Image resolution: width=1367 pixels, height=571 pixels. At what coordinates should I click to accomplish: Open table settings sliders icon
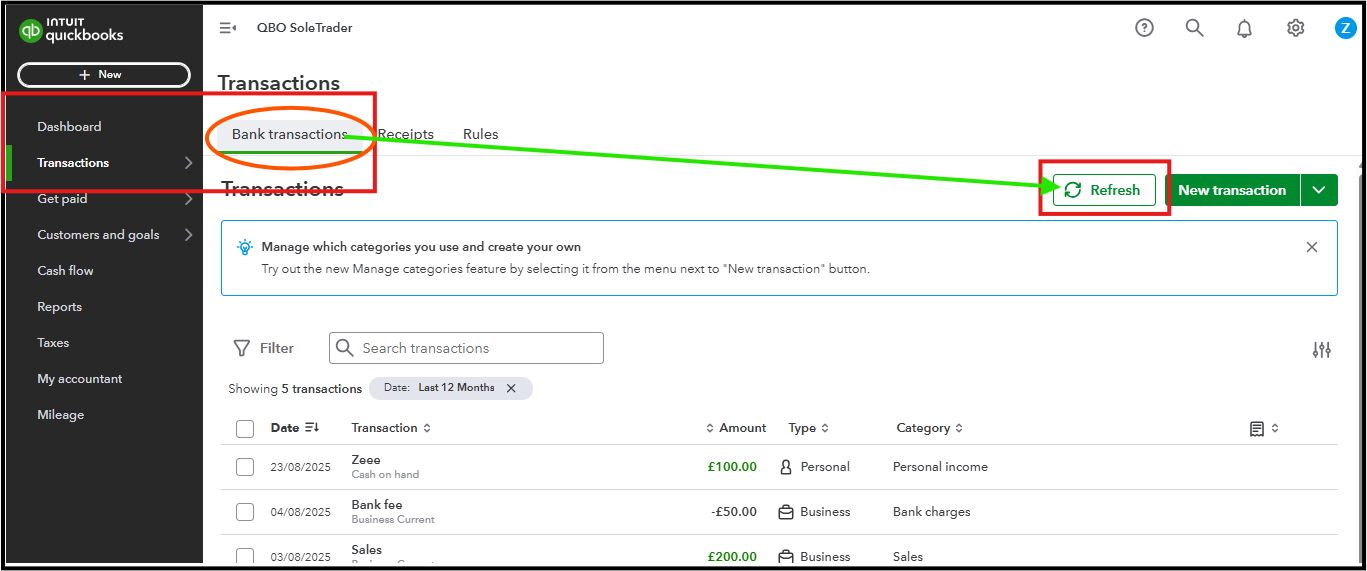[x=1321, y=349]
